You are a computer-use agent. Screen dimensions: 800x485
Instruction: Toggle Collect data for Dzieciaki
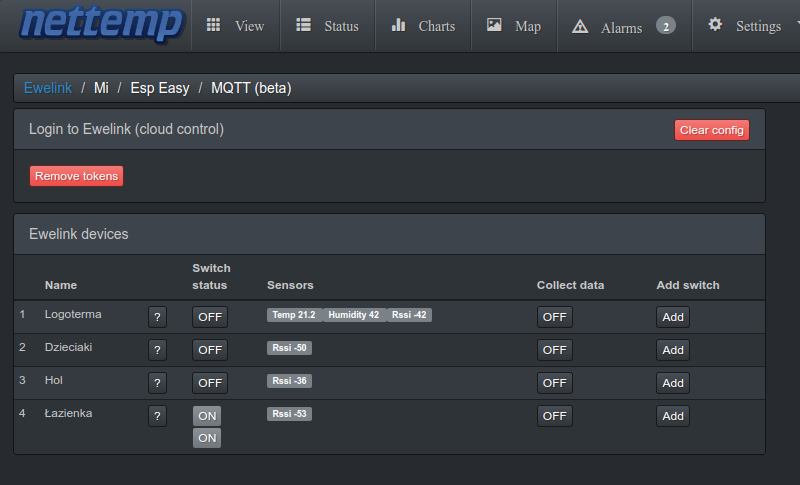click(x=555, y=350)
